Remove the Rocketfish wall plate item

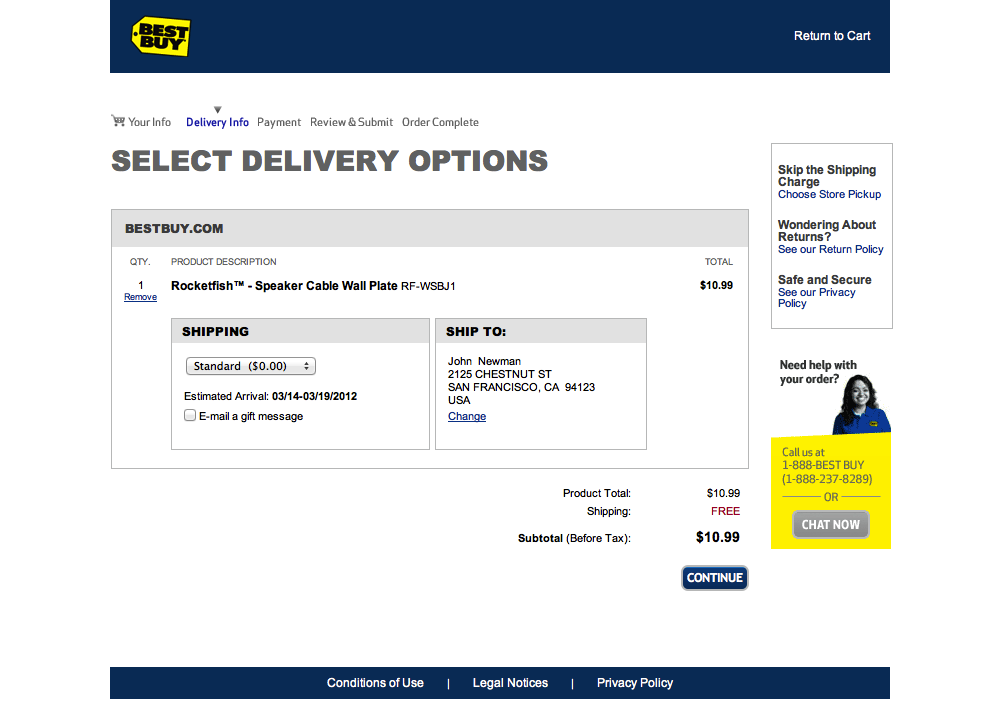140,297
